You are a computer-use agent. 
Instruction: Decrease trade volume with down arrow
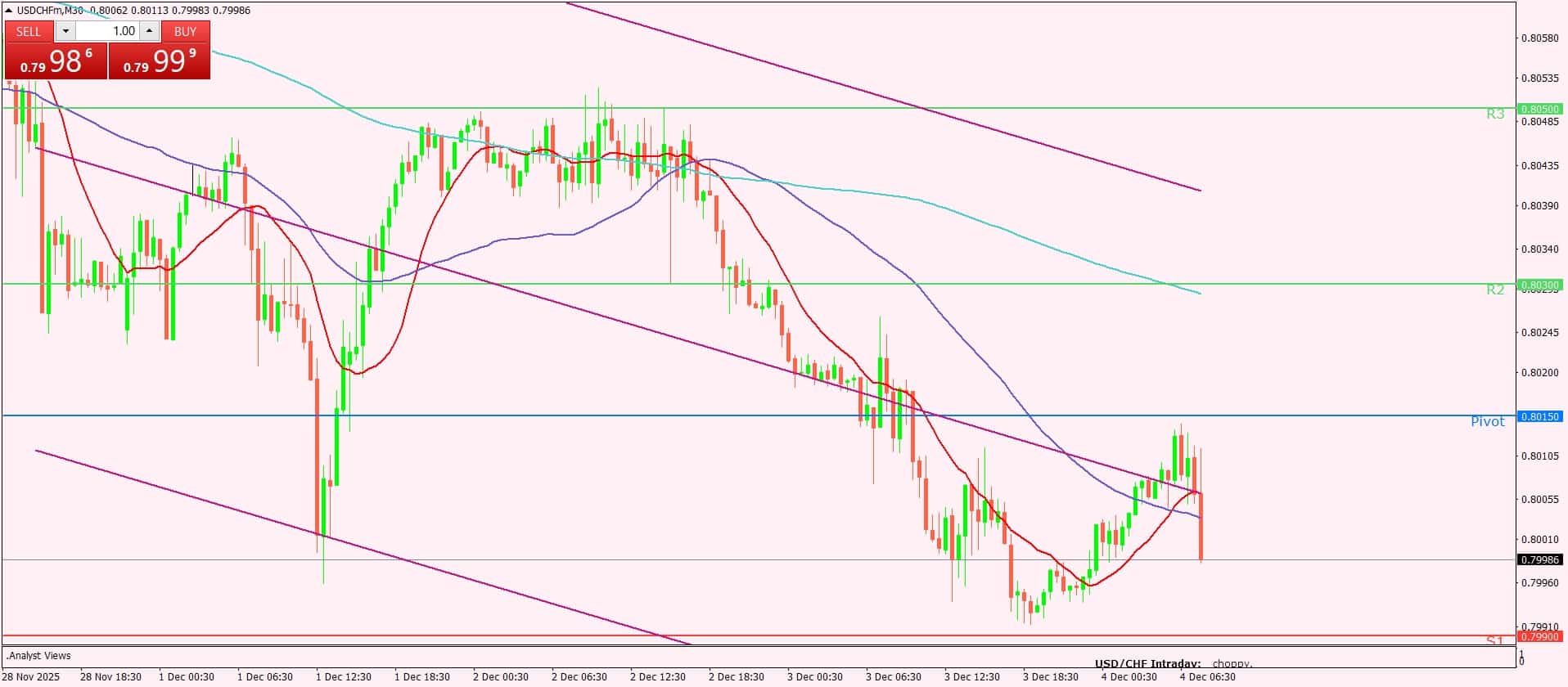point(65,31)
